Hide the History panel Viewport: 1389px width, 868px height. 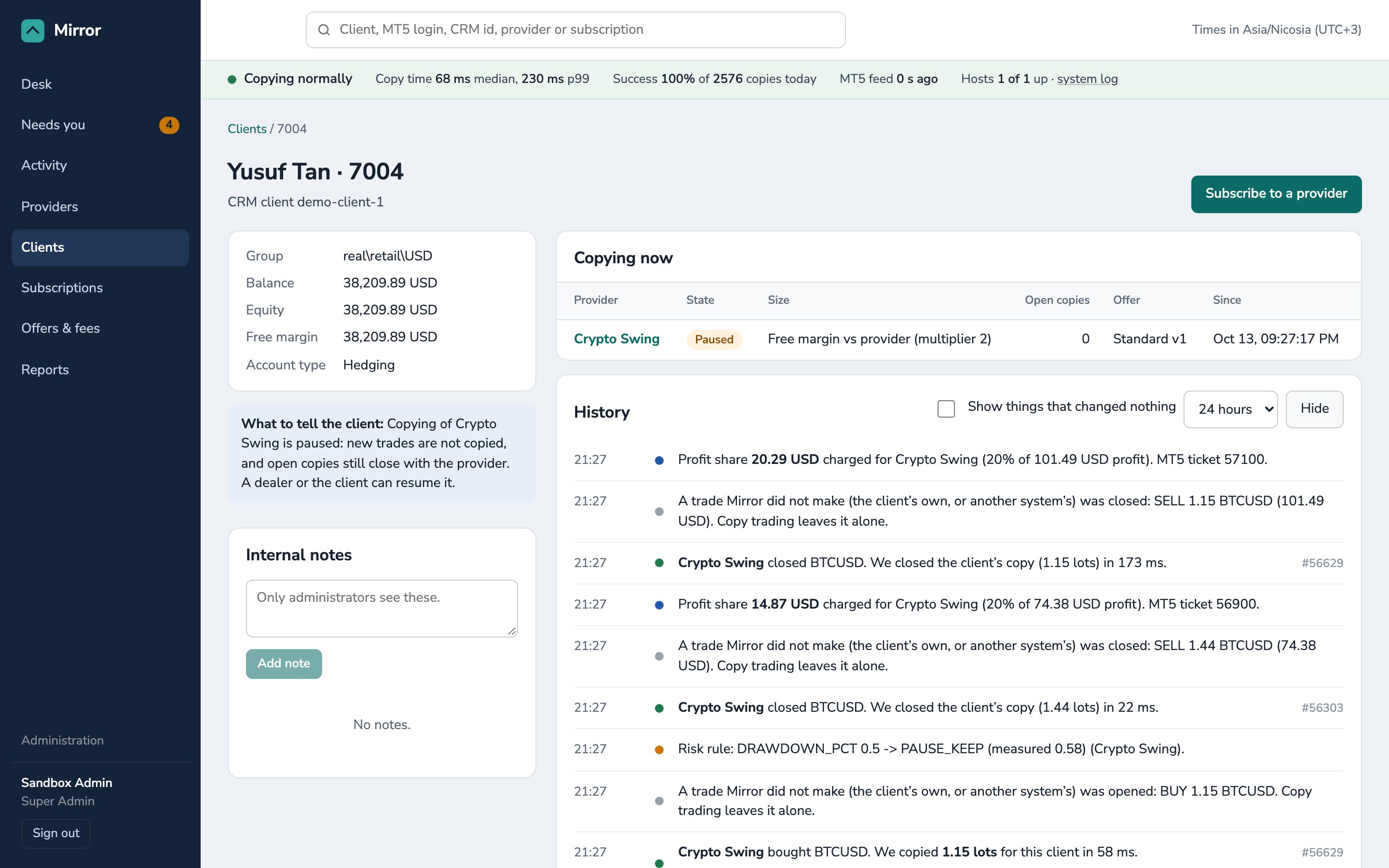coord(1314,409)
